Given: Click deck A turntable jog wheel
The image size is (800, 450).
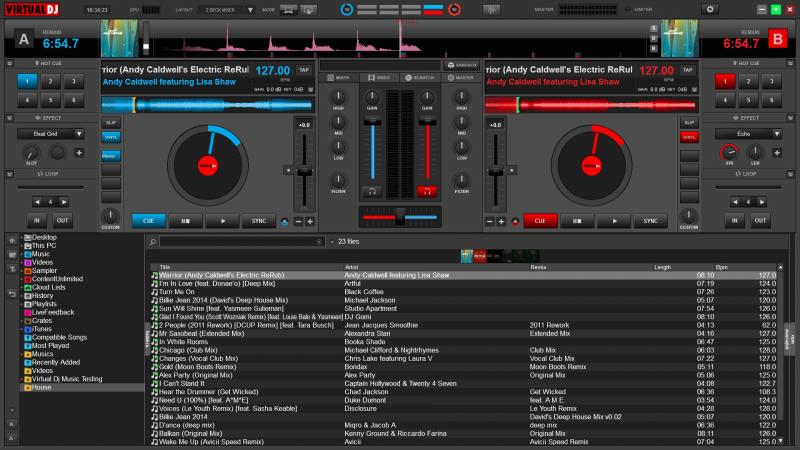Looking at the screenshot, I should 208,166.
